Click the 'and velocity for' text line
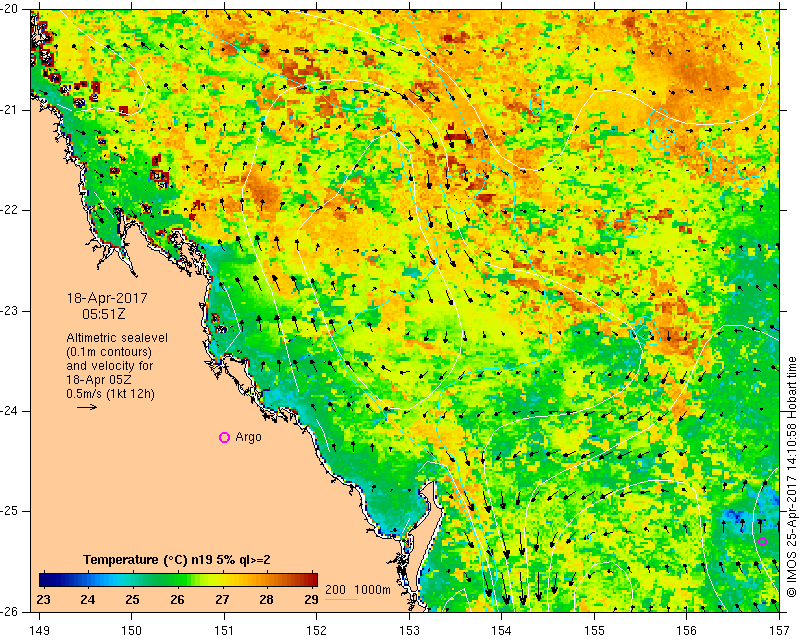800x640 pixels. click(110, 366)
